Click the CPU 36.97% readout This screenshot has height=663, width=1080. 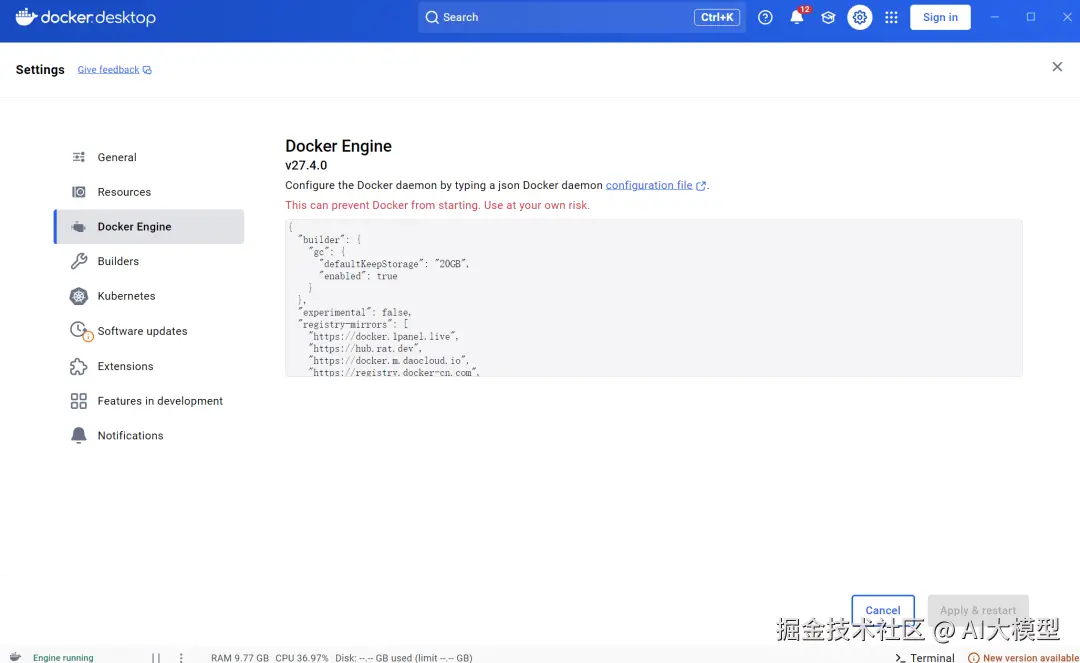pos(302,657)
